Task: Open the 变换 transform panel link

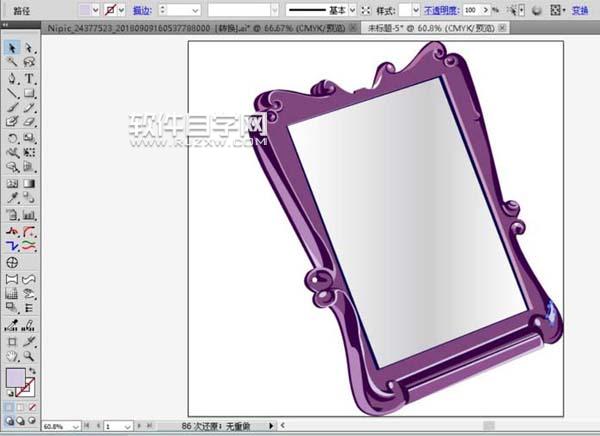Action: coord(580,10)
